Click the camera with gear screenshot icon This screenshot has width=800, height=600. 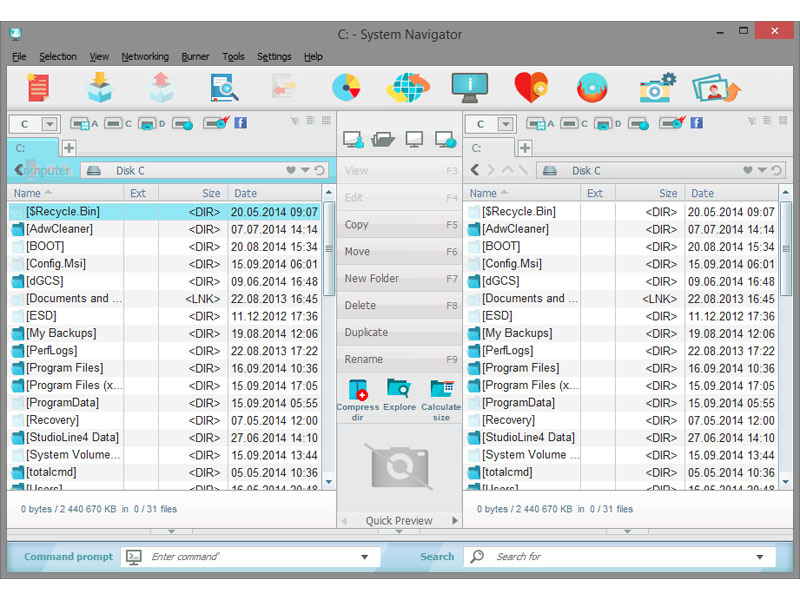[657, 88]
